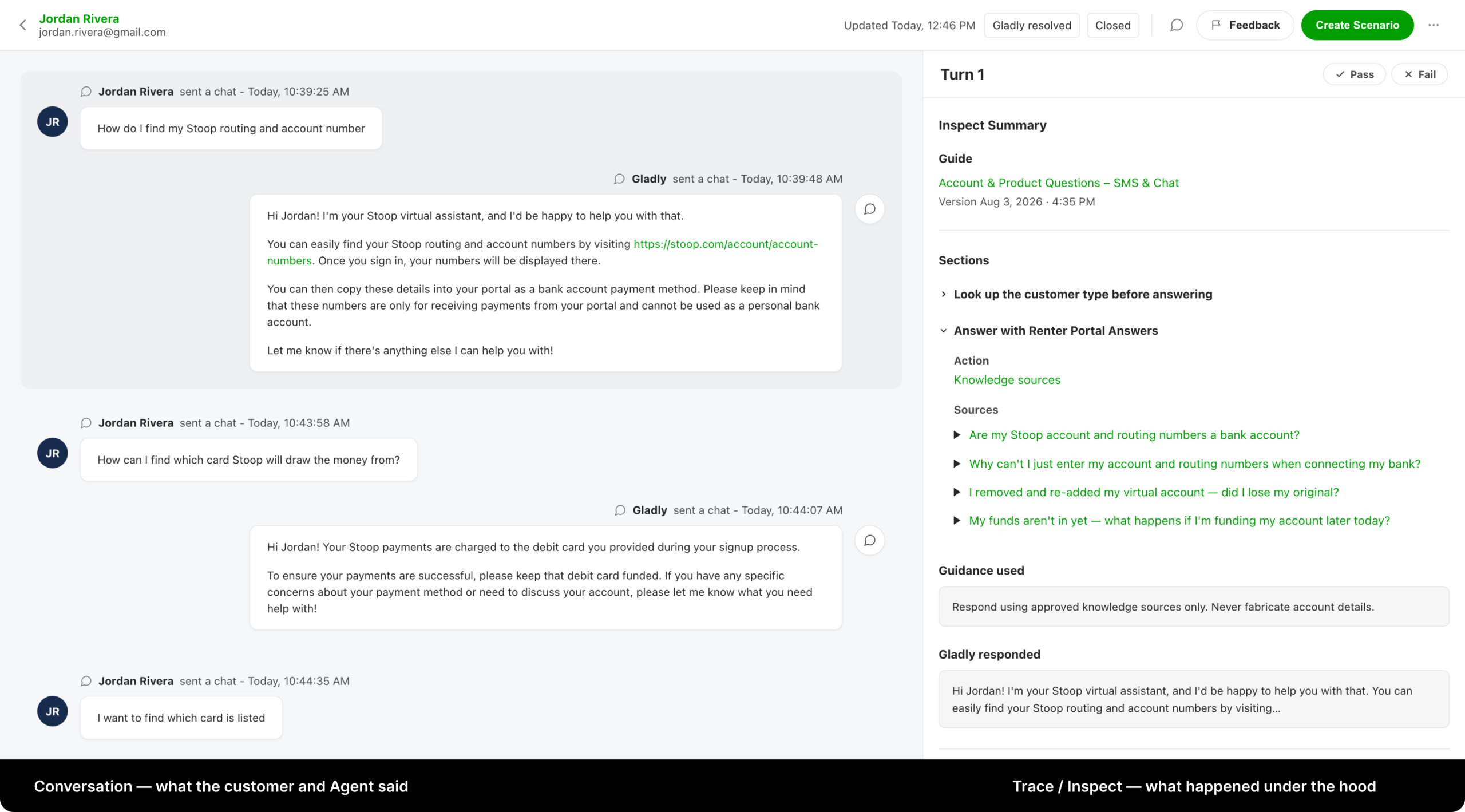
Task: Click timestamp 'Today, 10:39:48 AM' on Gladly's reply
Action: 791,179
